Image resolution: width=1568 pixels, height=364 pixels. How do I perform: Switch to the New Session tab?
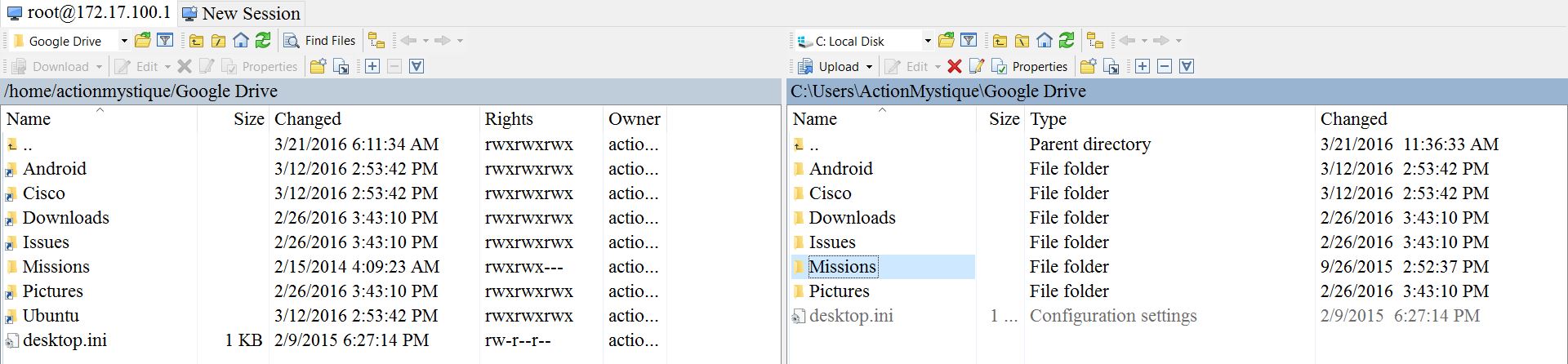[x=242, y=13]
